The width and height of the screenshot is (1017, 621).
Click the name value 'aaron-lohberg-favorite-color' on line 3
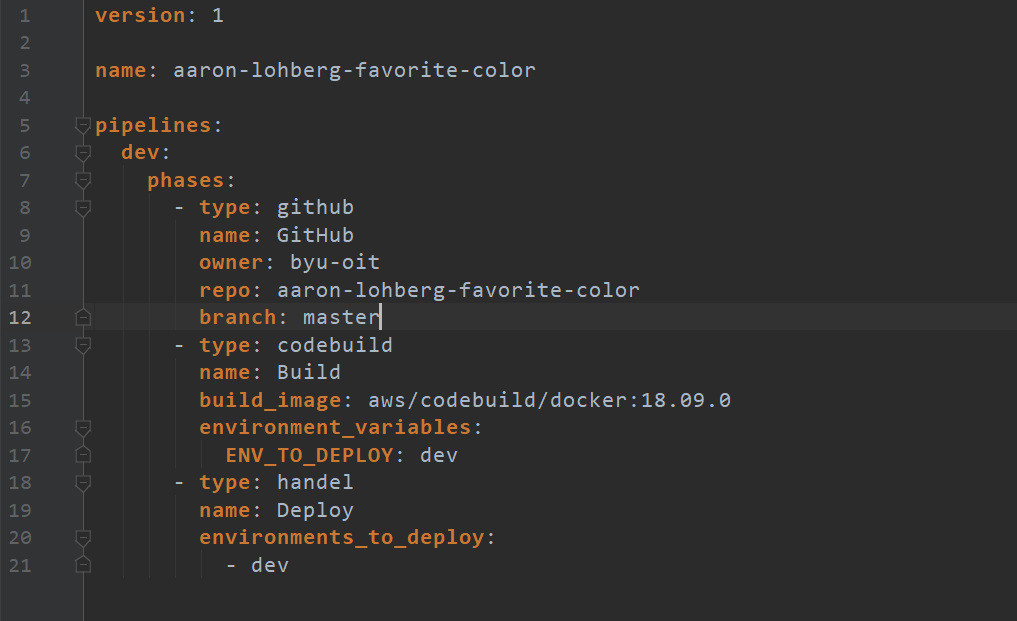point(355,70)
